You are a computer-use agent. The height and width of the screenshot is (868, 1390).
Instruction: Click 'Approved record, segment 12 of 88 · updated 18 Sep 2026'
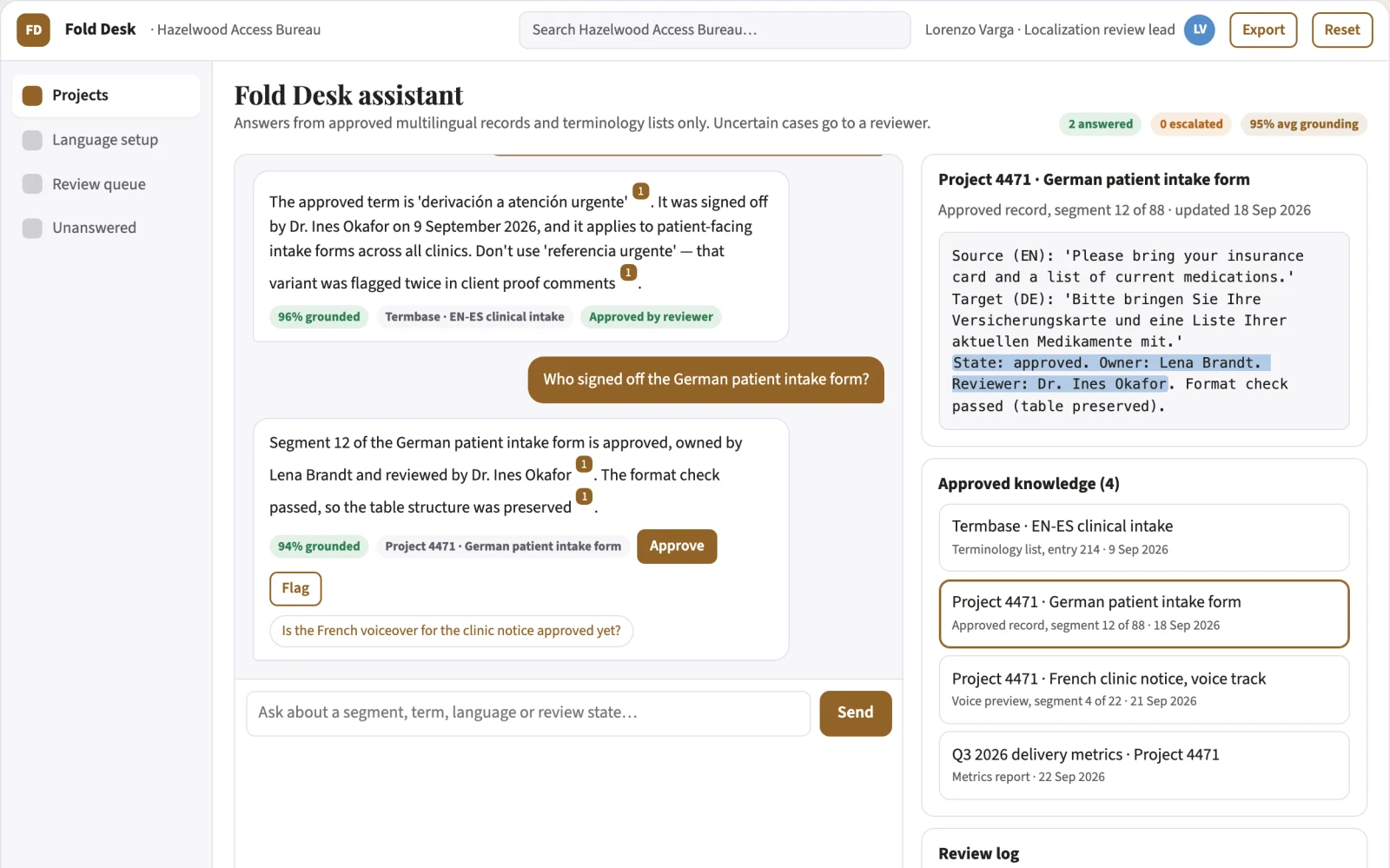[x=1124, y=210]
